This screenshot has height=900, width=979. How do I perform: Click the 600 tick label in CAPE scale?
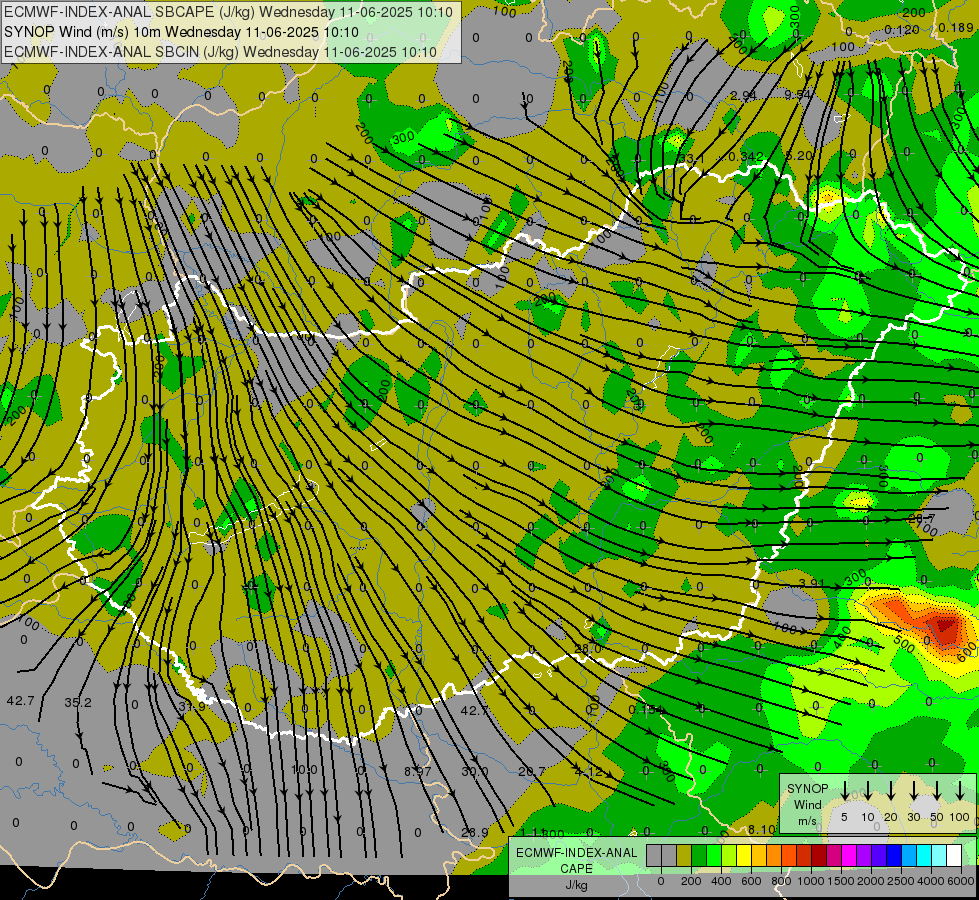pyautogui.click(x=751, y=881)
